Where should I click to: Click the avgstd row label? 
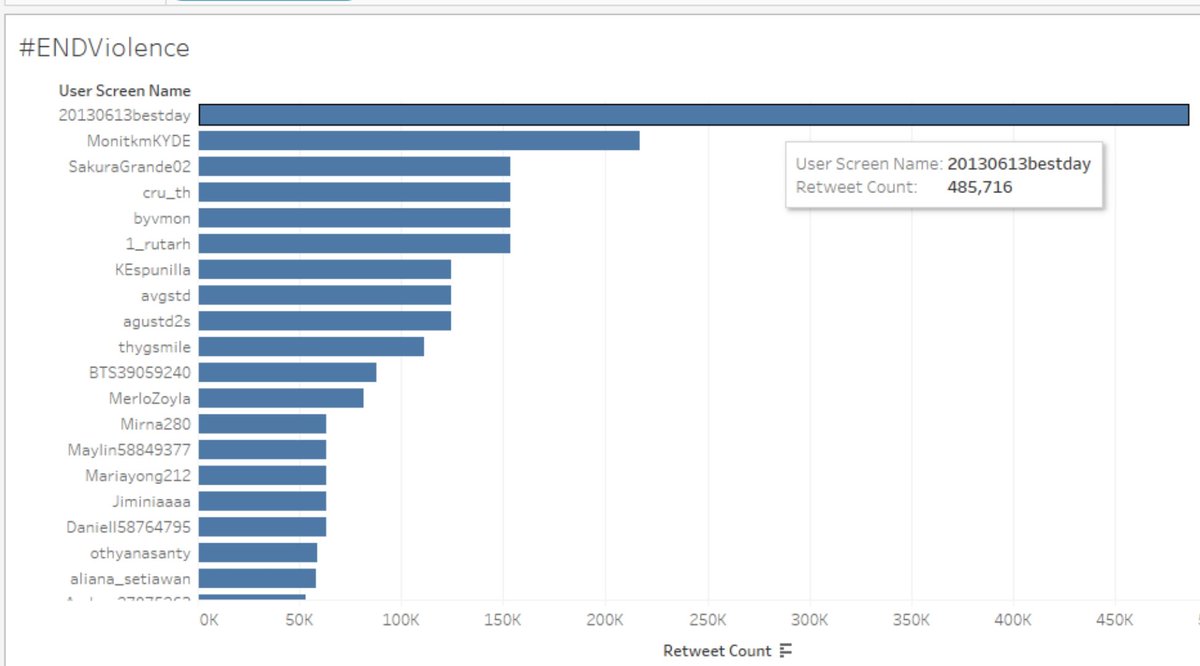pyautogui.click(x=166, y=295)
